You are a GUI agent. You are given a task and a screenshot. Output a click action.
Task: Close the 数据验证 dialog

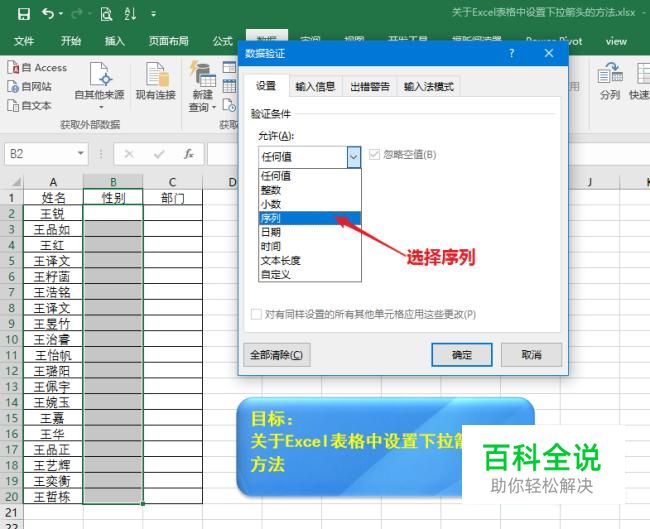tap(549, 53)
